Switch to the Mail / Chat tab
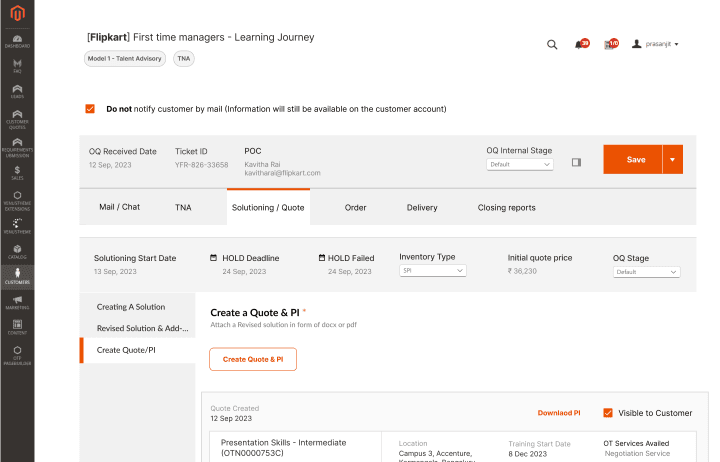This screenshot has height=462, width=720. (119, 207)
